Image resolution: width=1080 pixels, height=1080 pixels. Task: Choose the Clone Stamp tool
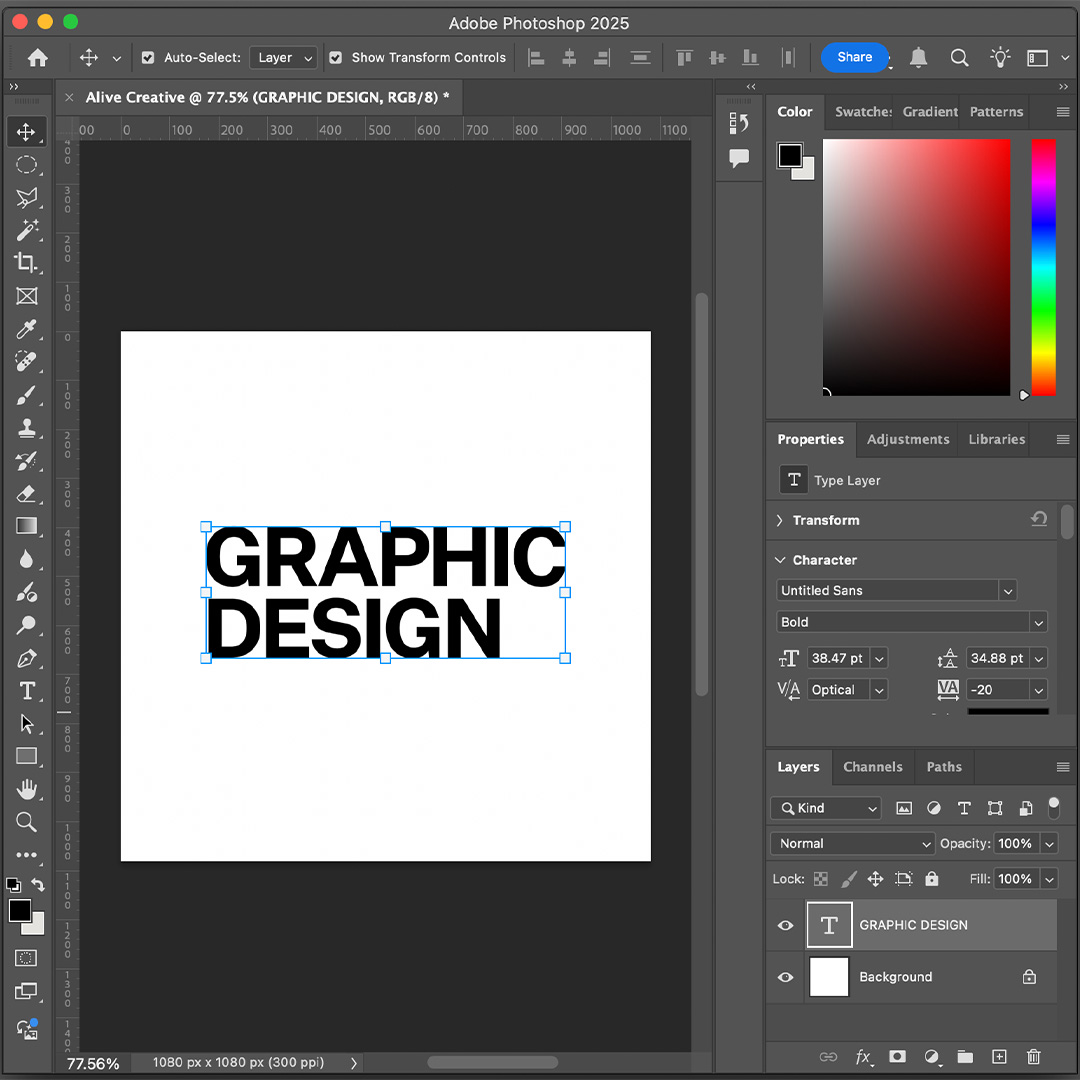point(27,428)
